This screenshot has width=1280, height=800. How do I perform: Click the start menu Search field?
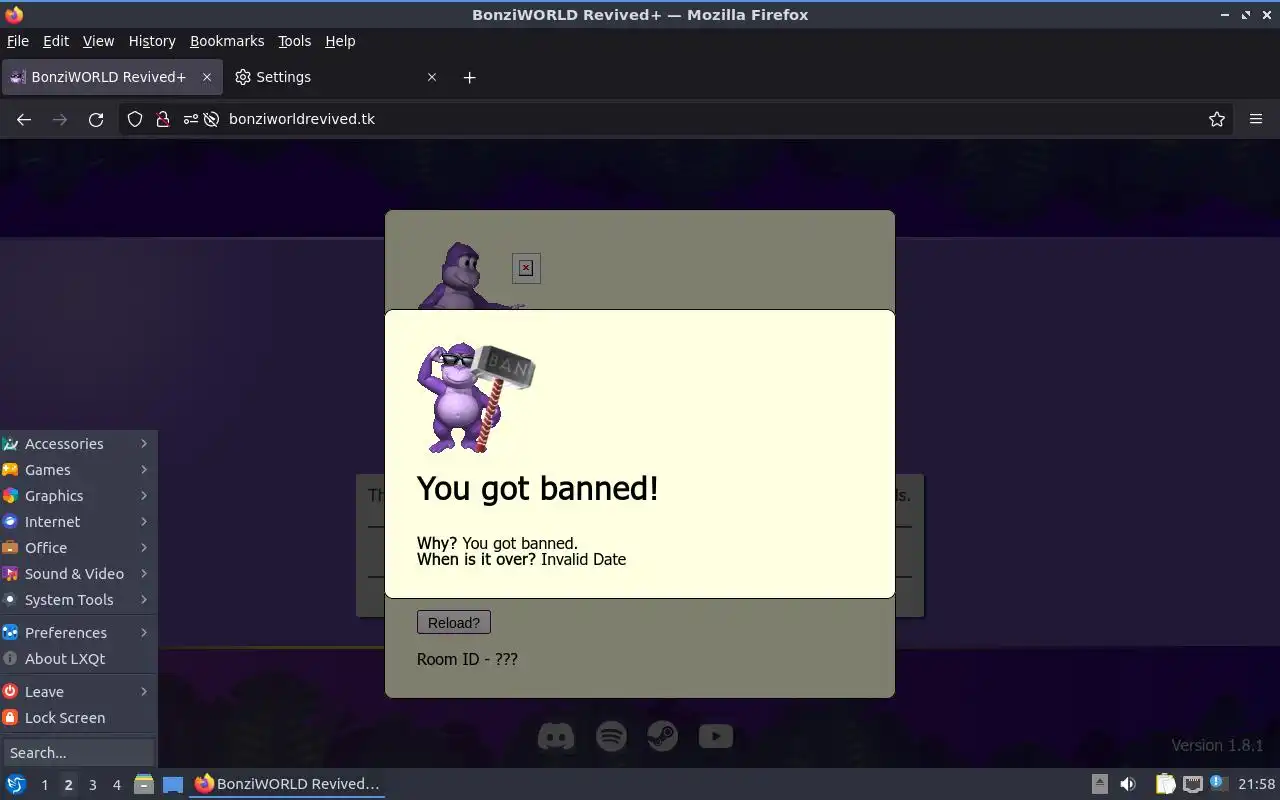click(x=78, y=753)
